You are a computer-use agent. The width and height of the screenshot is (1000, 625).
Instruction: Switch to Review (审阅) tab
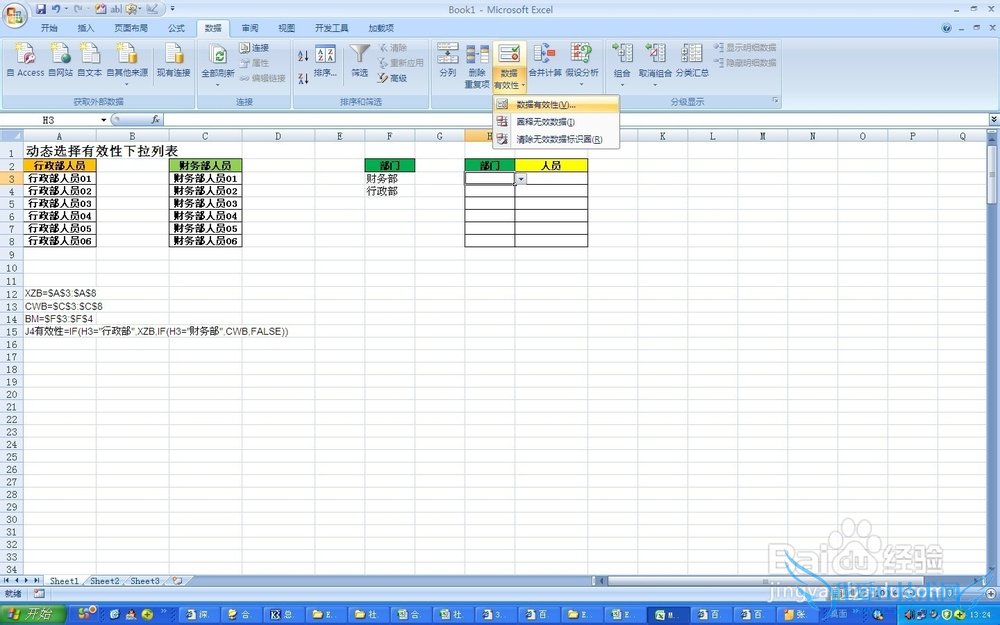[x=250, y=28]
